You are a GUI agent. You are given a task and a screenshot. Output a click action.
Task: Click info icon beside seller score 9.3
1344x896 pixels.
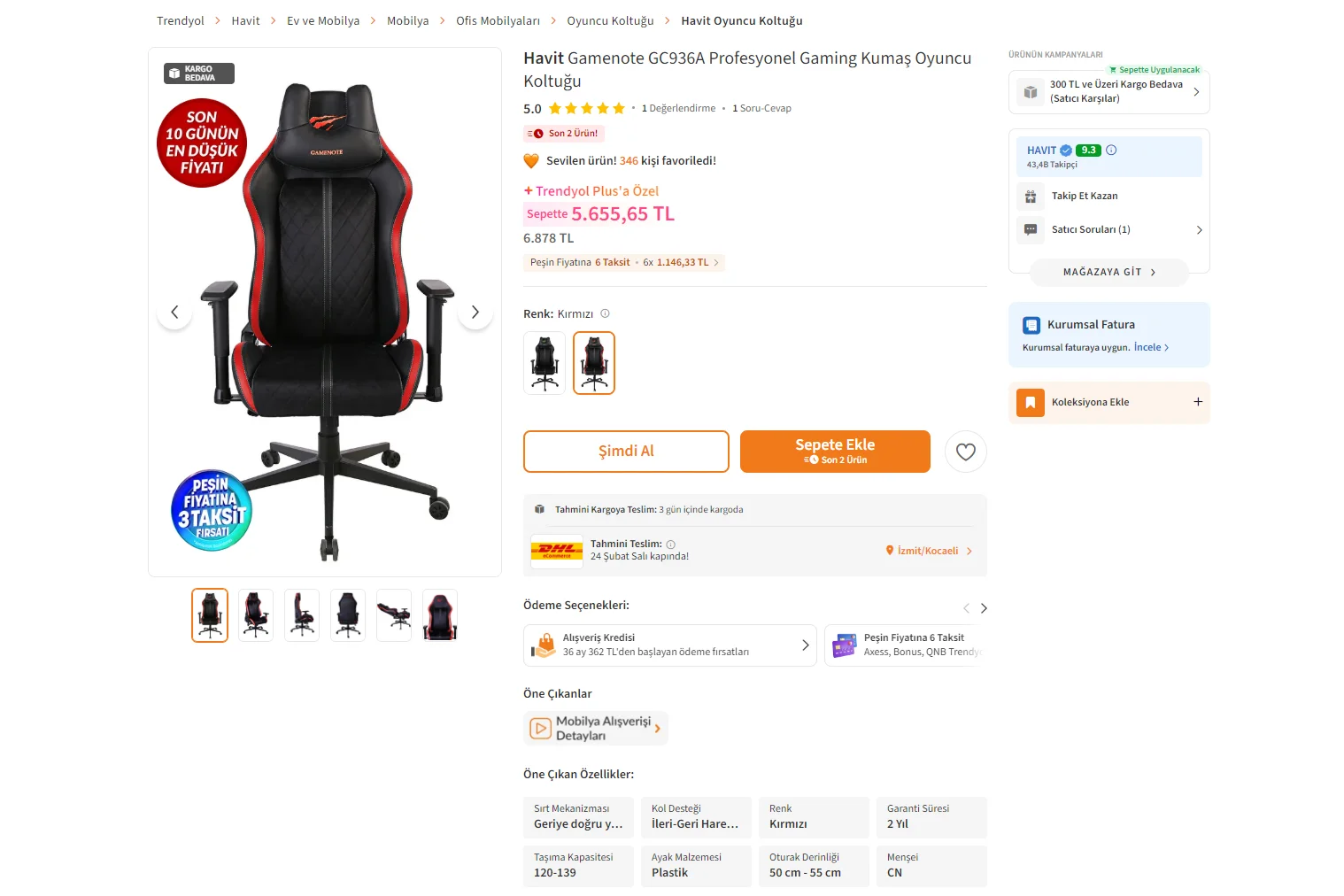[1111, 151]
